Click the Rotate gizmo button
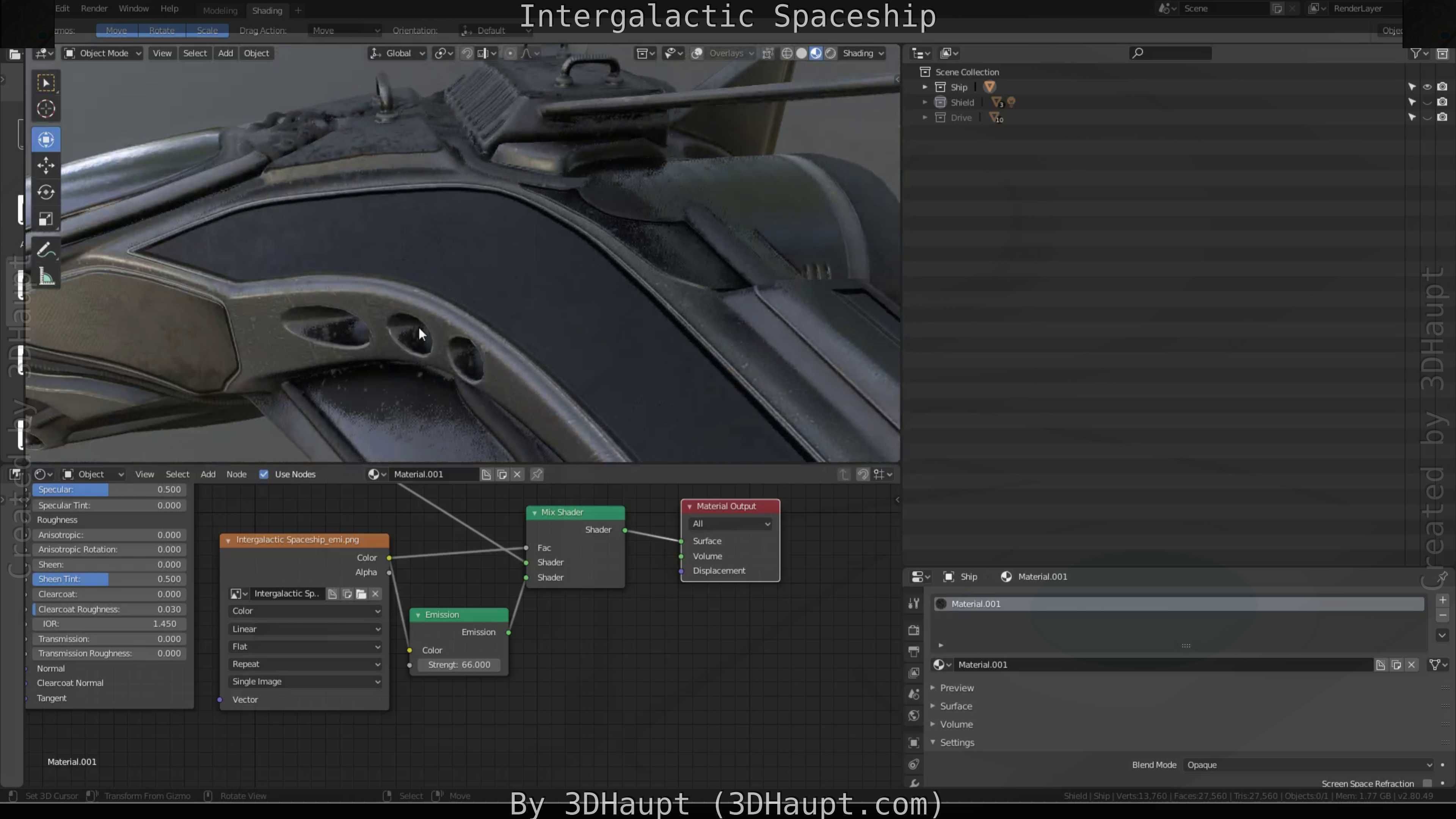The image size is (1456, 819). coord(162,30)
